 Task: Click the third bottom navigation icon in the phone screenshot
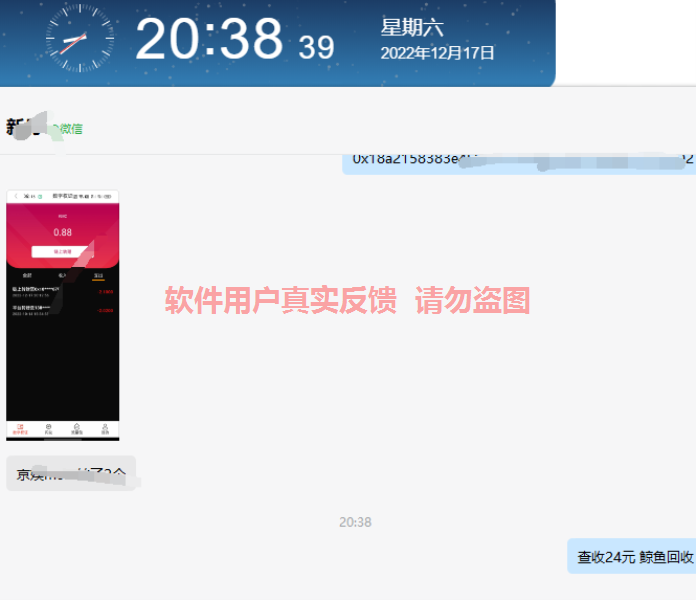click(77, 429)
